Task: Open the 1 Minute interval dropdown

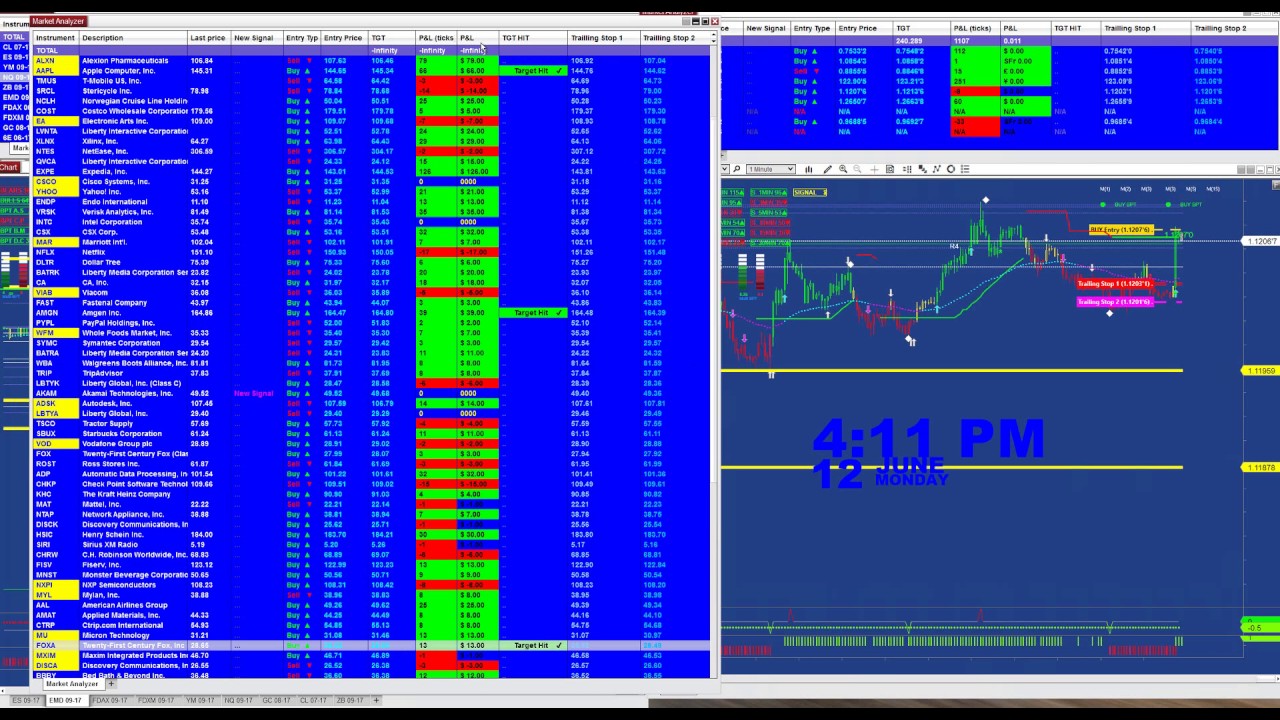Action: click(x=771, y=169)
